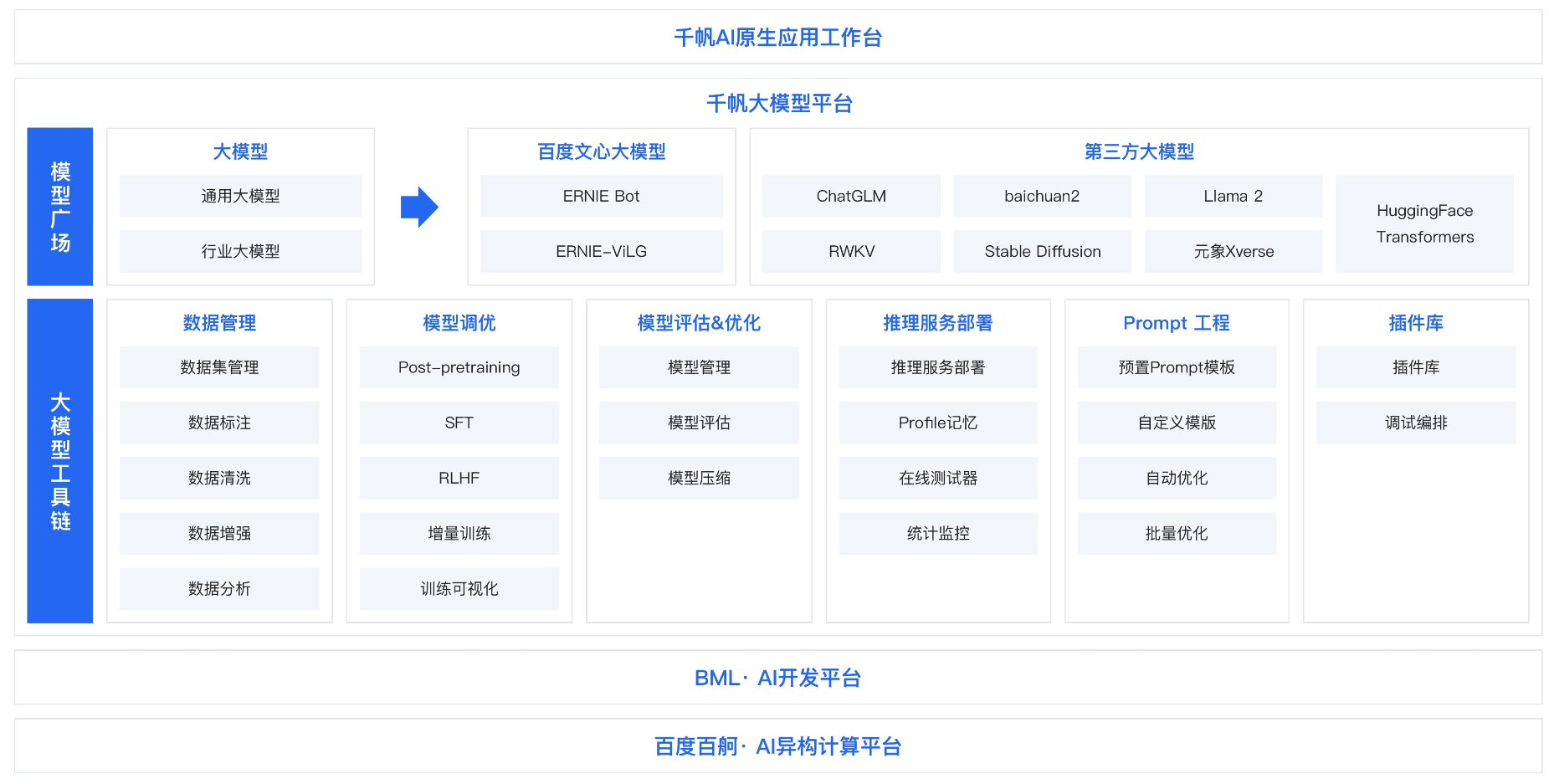Viewport: 1549px width, 784px height.
Task: Click the 第三方大模型 section title
Action: pos(1139,151)
